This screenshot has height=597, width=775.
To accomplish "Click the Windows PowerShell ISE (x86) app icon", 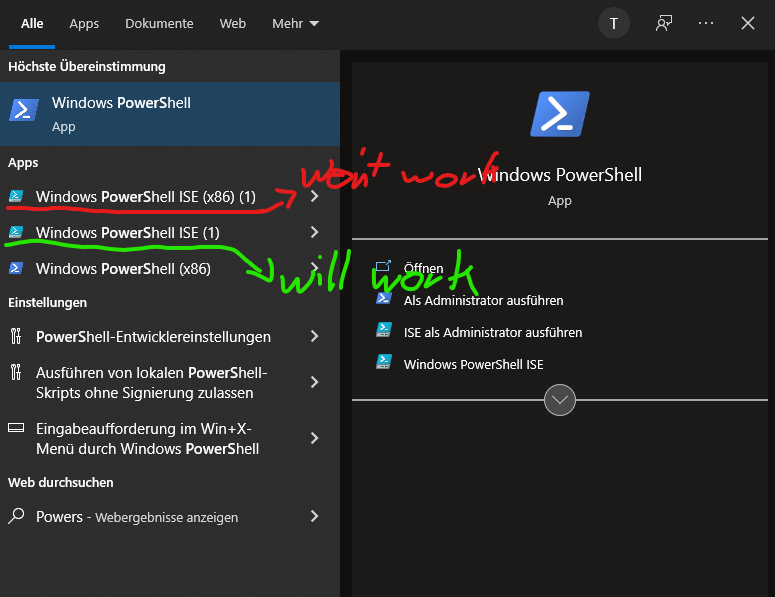I will tap(16, 196).
